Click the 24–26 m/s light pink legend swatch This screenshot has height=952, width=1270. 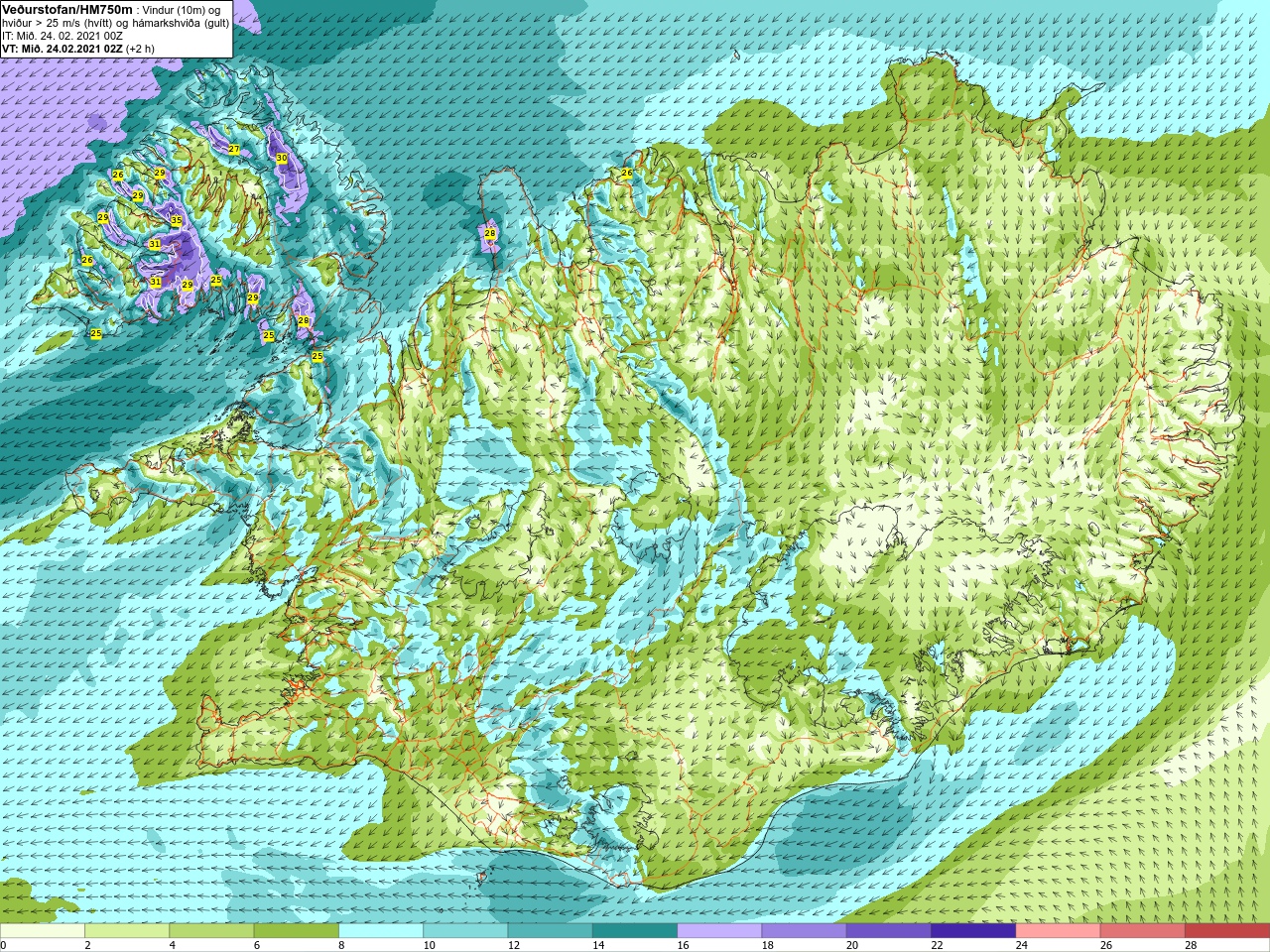click(x=1059, y=931)
